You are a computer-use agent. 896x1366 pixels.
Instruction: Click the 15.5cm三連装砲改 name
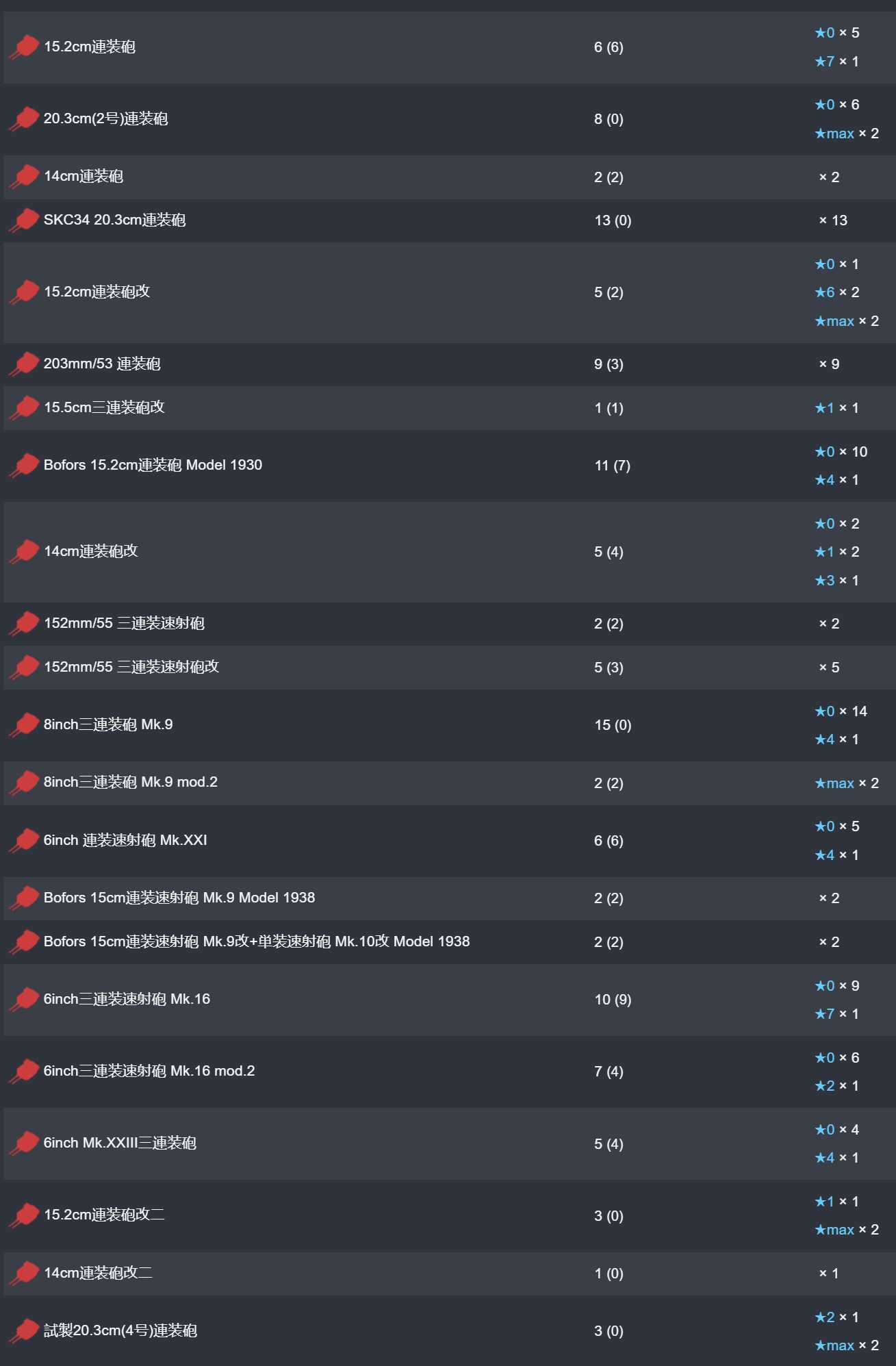tap(104, 407)
